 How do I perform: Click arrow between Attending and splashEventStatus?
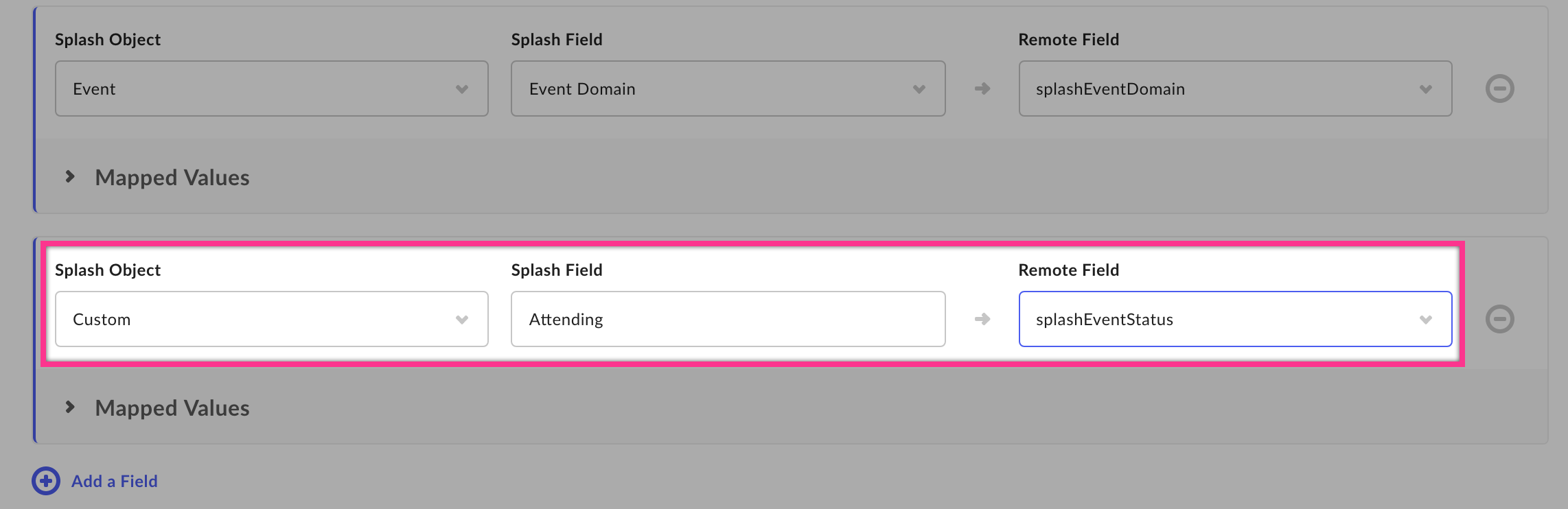(x=982, y=319)
